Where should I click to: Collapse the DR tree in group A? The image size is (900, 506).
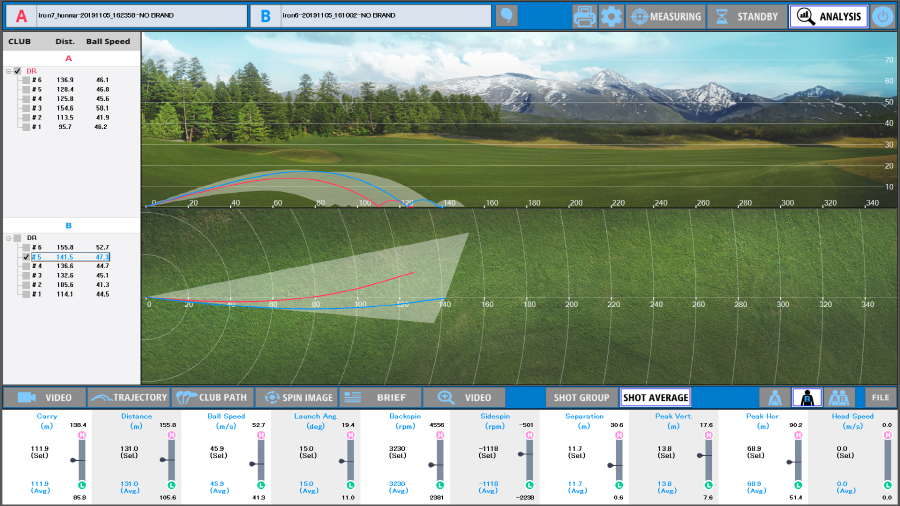tap(8, 71)
